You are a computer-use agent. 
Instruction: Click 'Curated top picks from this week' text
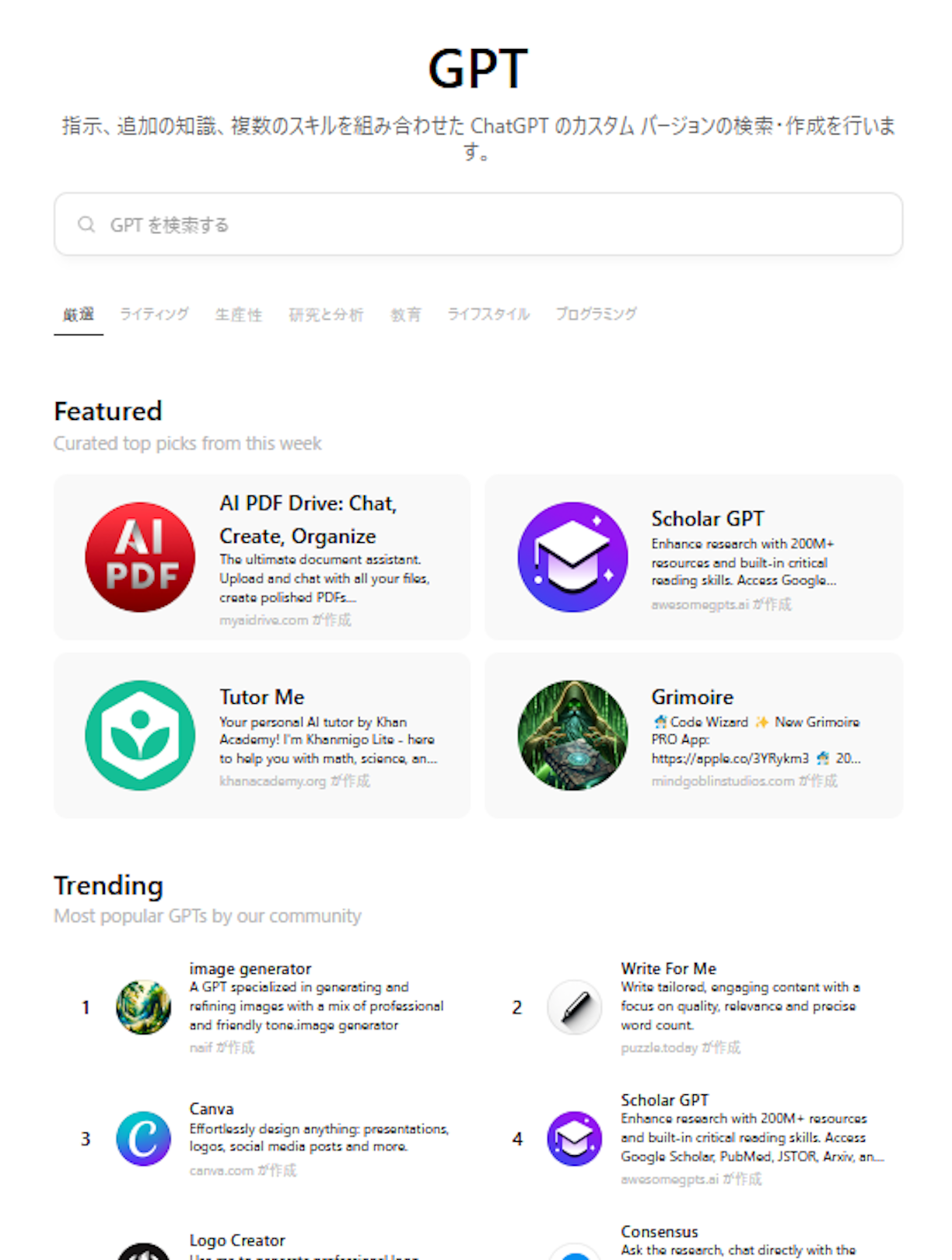click(x=187, y=443)
